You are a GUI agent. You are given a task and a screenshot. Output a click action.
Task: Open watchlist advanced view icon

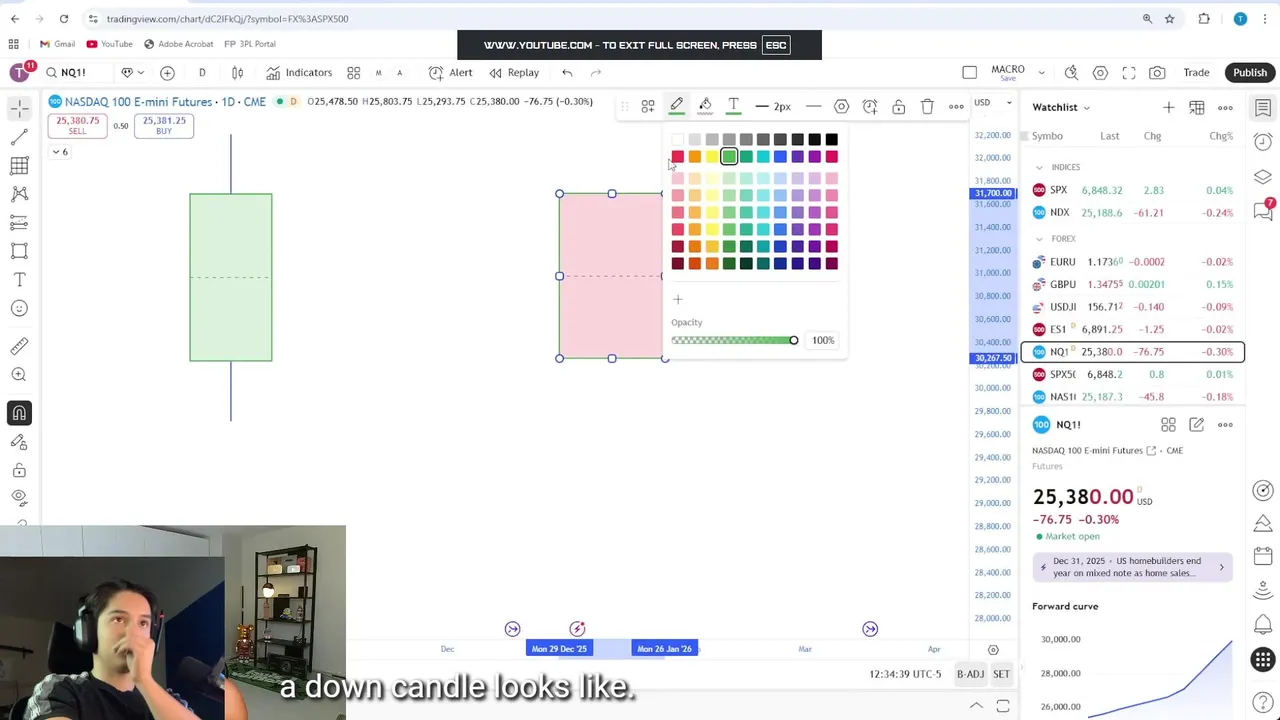pos(1196,107)
